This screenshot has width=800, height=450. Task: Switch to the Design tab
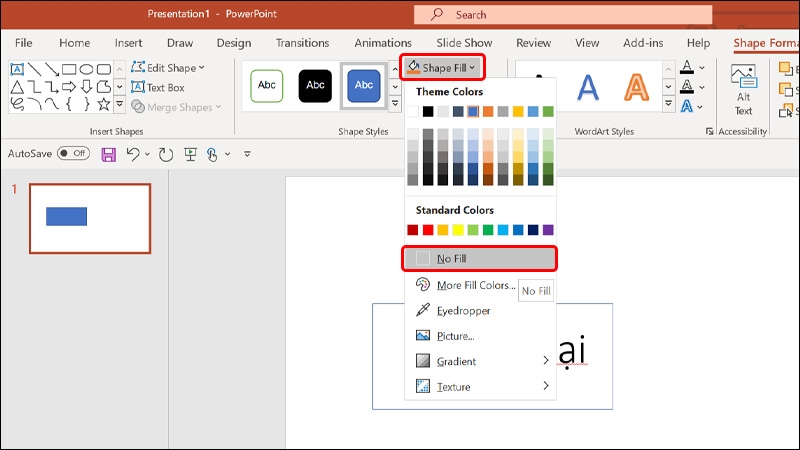tap(234, 43)
